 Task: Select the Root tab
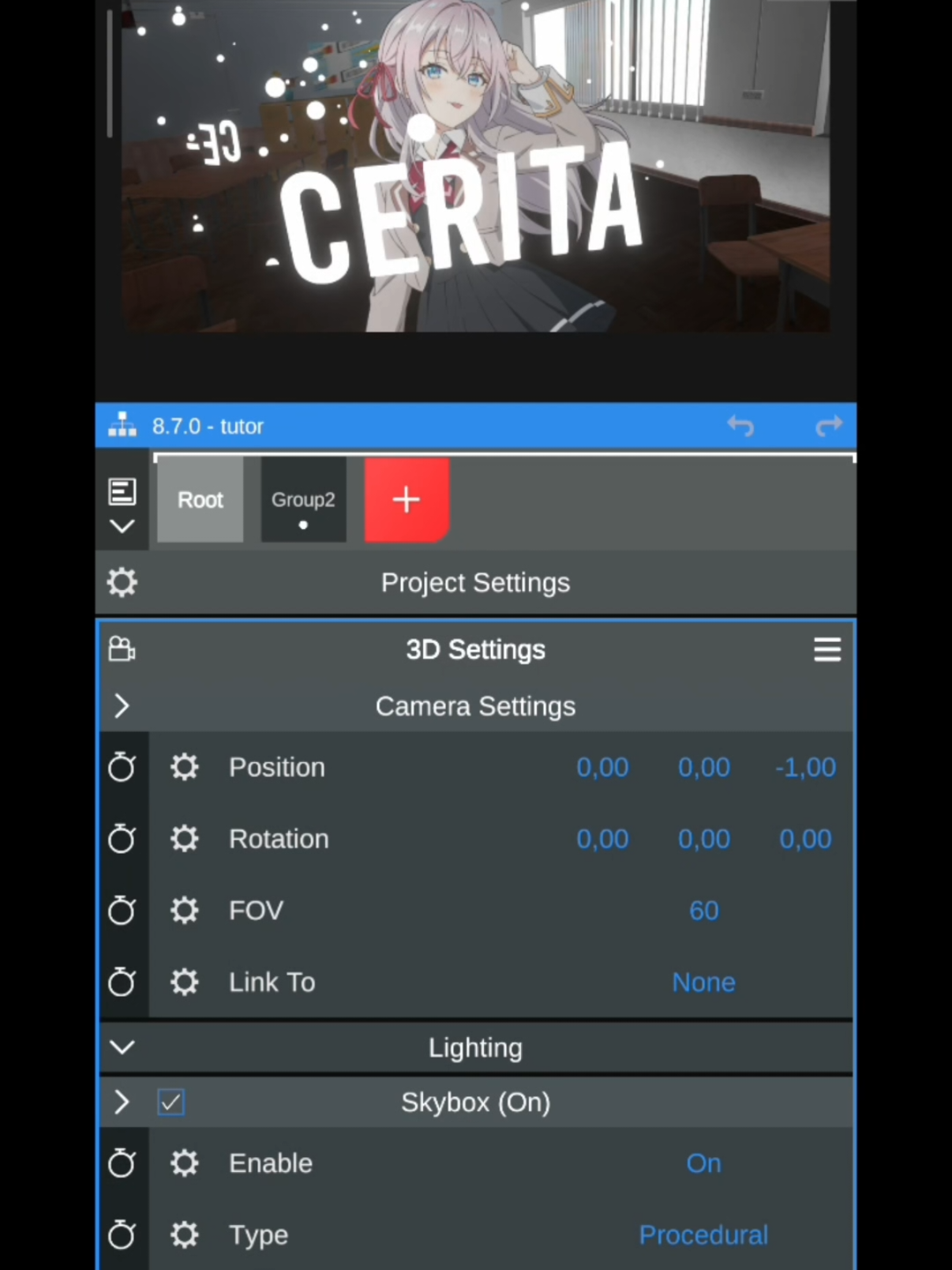(201, 500)
